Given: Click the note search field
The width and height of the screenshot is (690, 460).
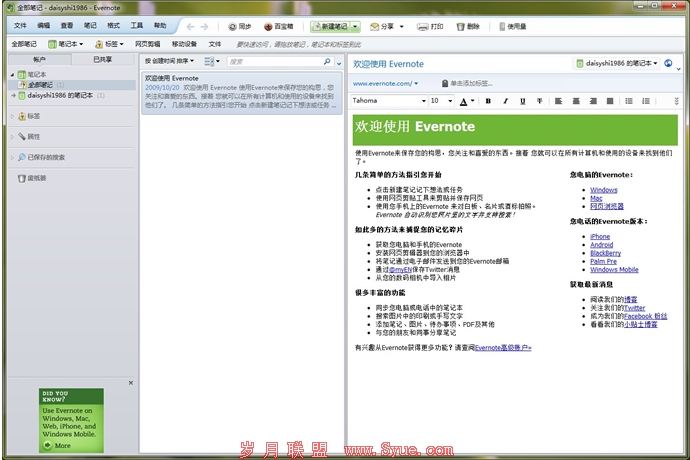Looking at the screenshot, I should click(x=275, y=62).
